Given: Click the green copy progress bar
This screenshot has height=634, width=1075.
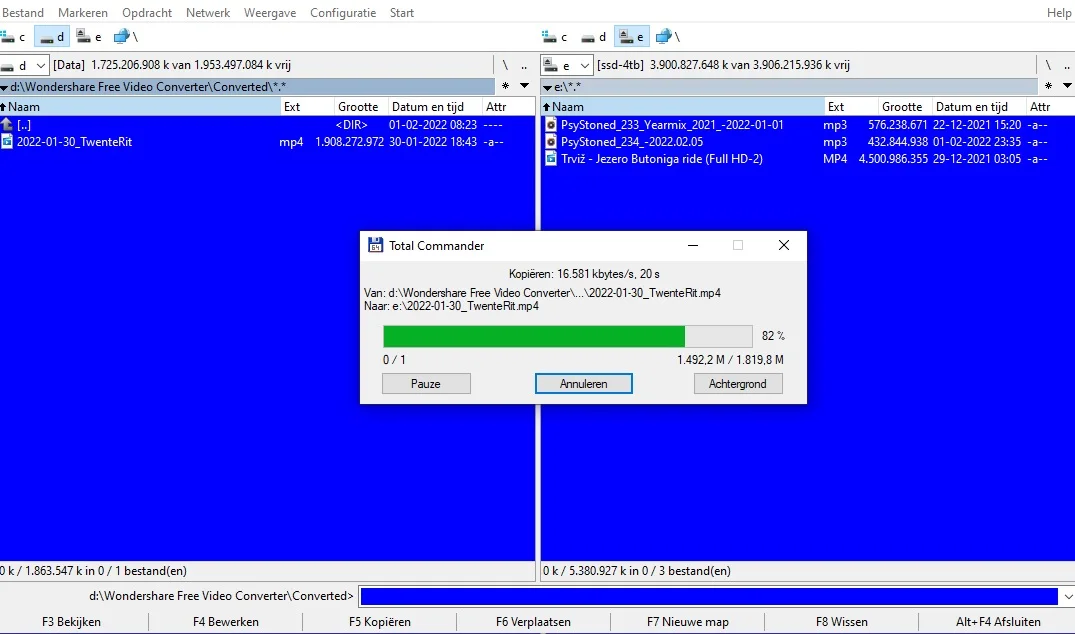Looking at the screenshot, I should pyautogui.click(x=568, y=337).
